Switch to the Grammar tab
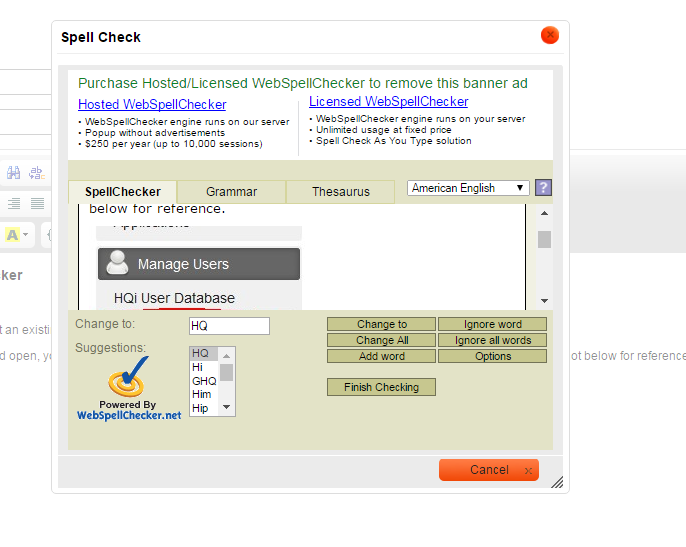Viewport: 686px width, 547px height. pyautogui.click(x=231, y=192)
